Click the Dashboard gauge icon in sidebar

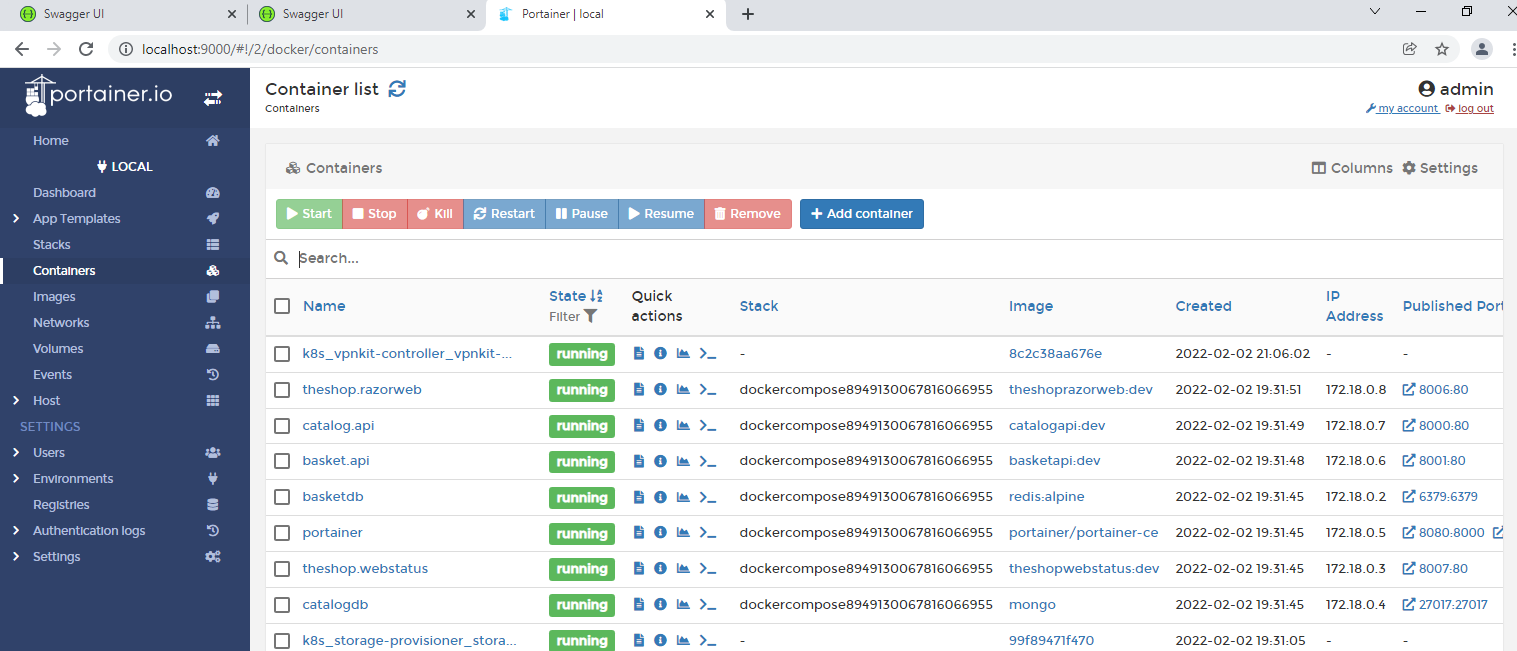(x=212, y=193)
